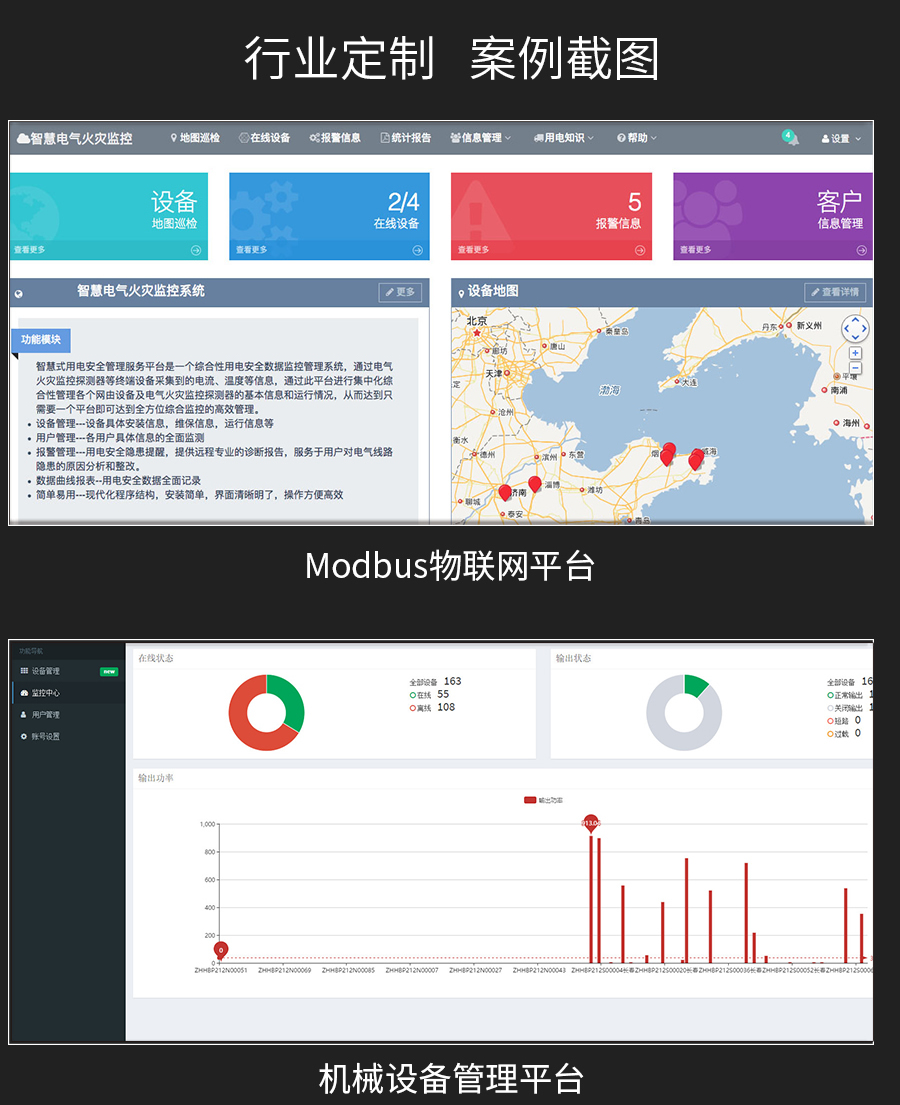Click arrow icon on blue 在线设备 card
The width and height of the screenshot is (900, 1105).
pos(417,250)
